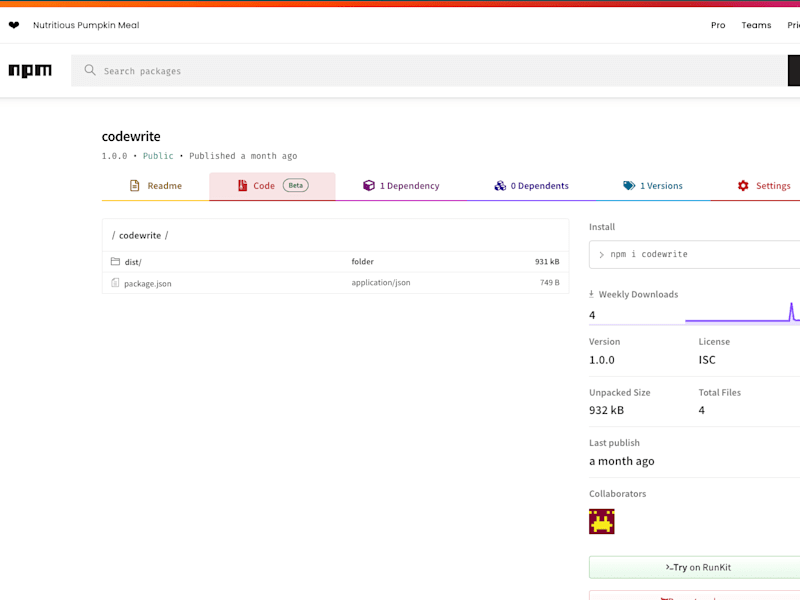The width and height of the screenshot is (800, 600).
Task: Click the Settings gear icon
Action: tap(743, 186)
